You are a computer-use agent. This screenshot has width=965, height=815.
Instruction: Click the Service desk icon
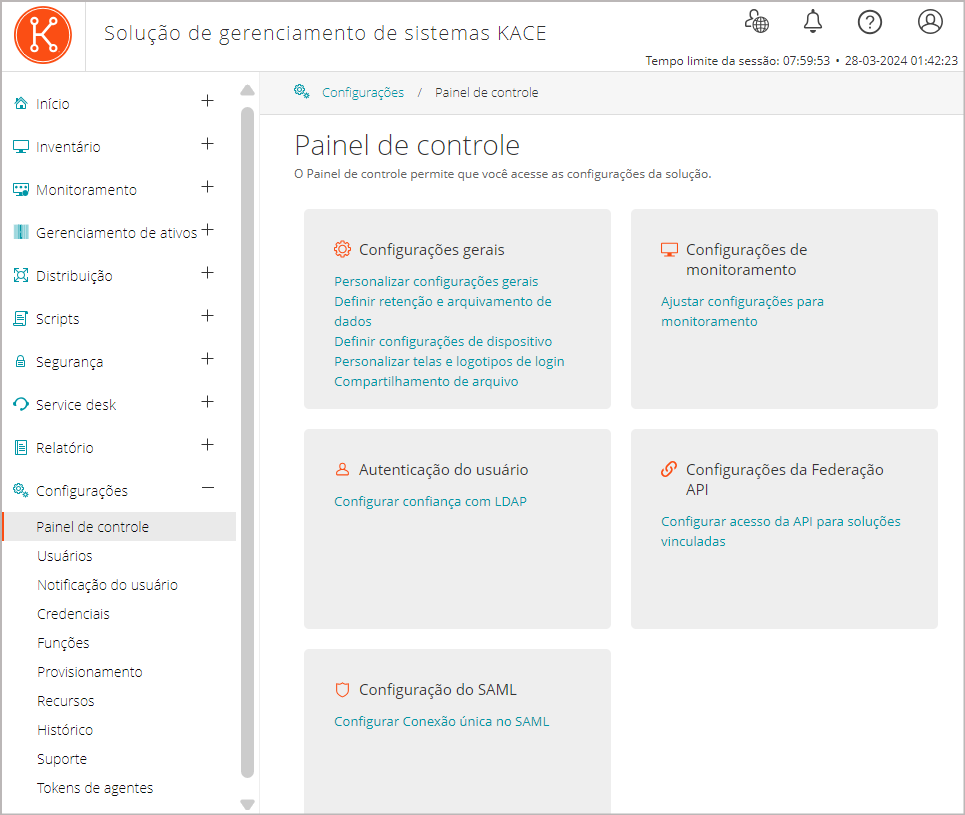tap(19, 403)
